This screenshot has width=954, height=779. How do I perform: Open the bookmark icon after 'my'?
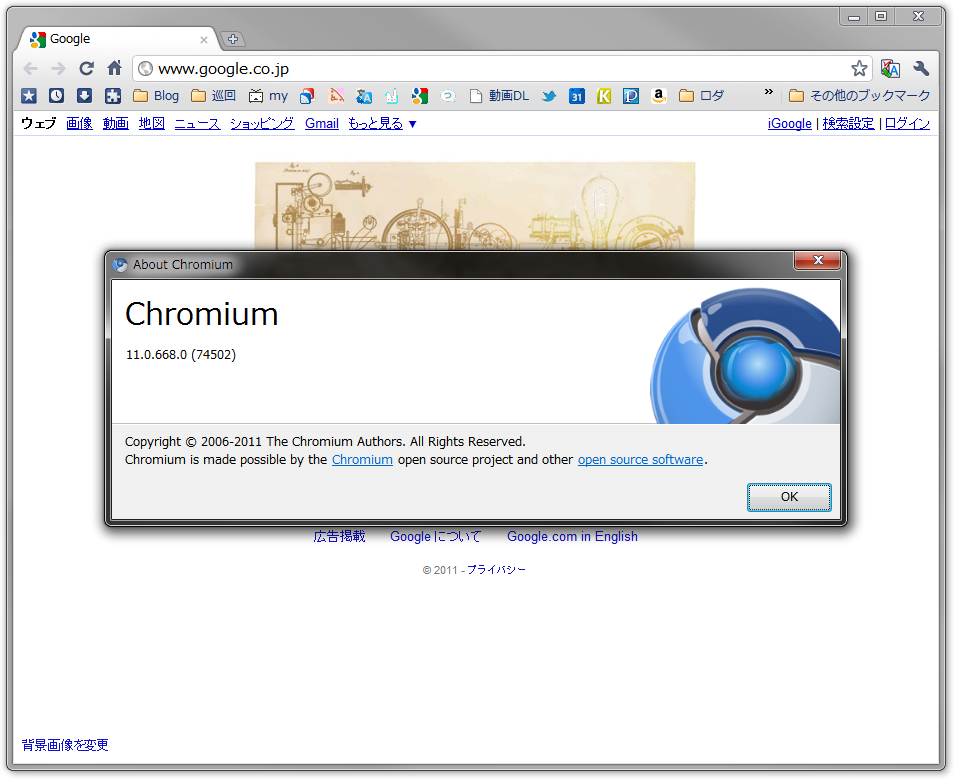click(307, 96)
